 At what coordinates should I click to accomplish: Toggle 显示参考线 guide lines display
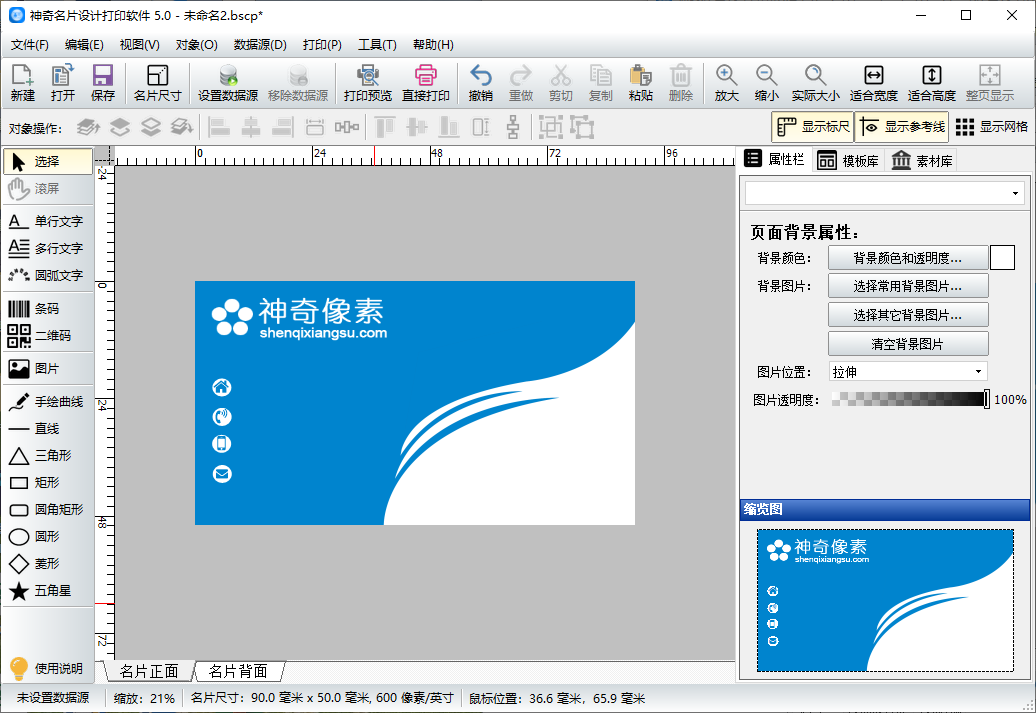[x=901, y=127]
